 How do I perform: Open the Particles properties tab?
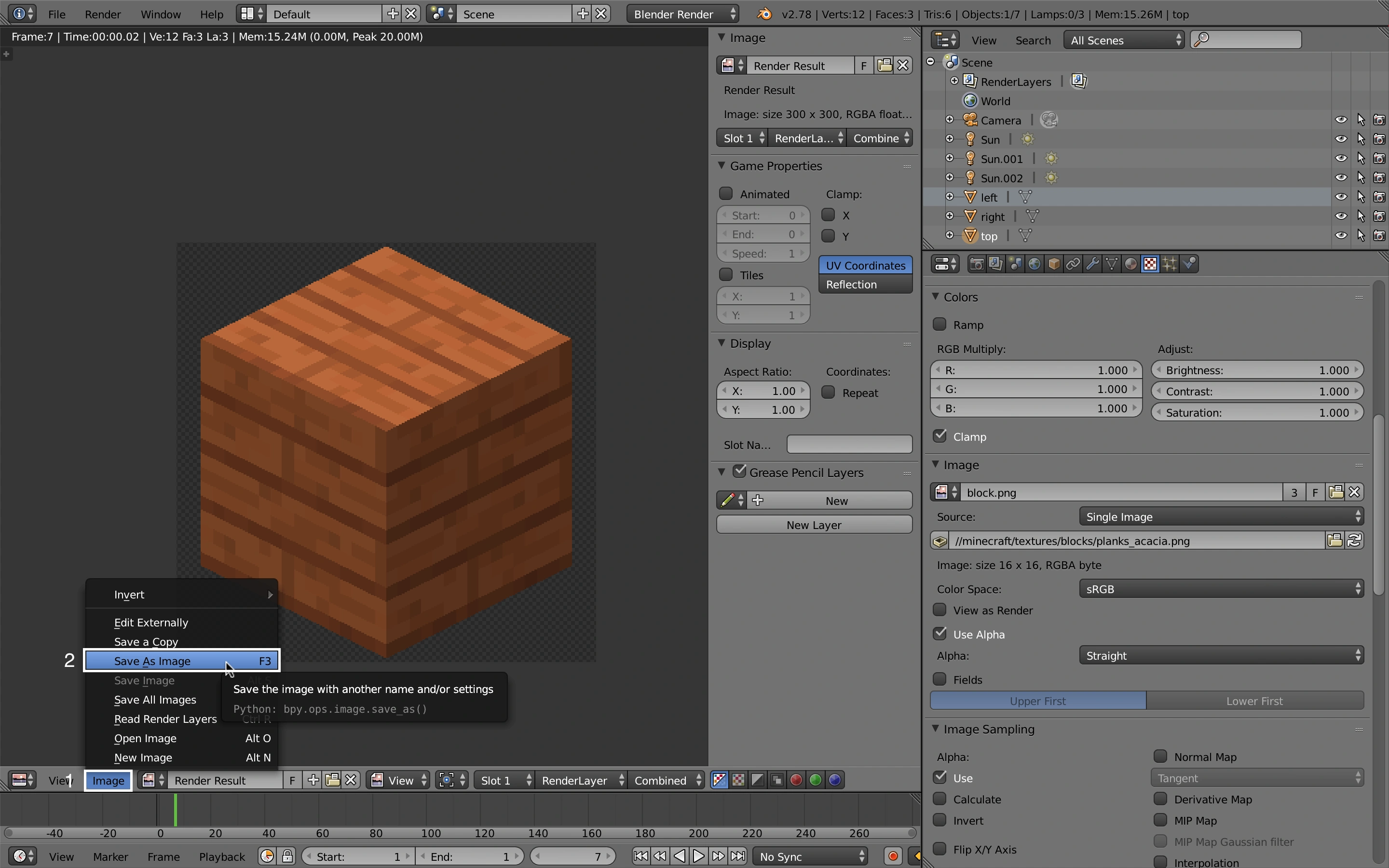point(1170,263)
